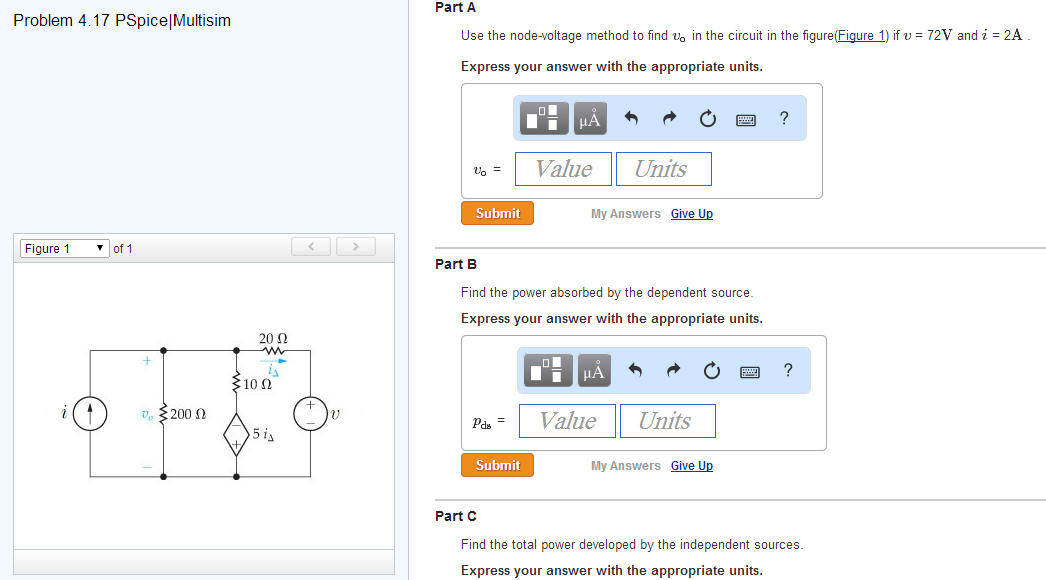This screenshot has width=1046, height=580.
Task: Click the Value field for vo in Part A
Action: tap(562, 169)
